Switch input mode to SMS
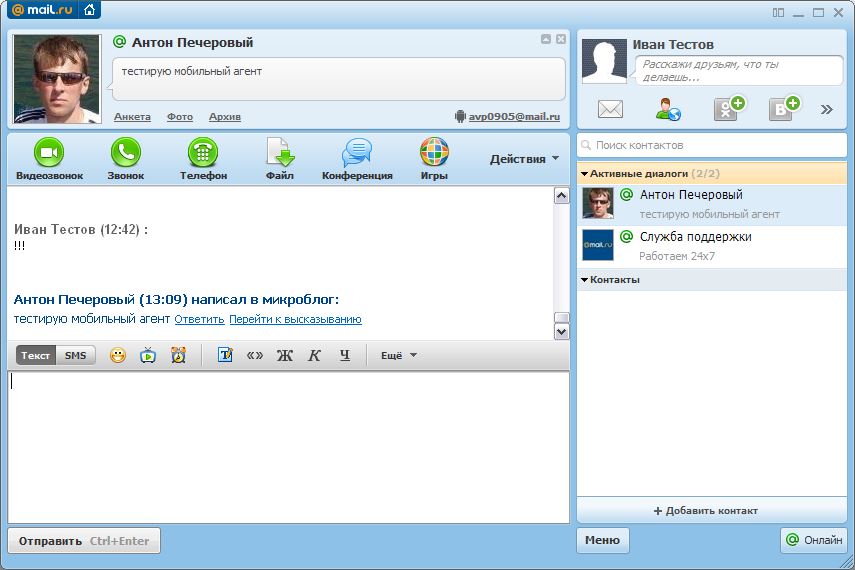855x570 pixels. (x=75, y=356)
